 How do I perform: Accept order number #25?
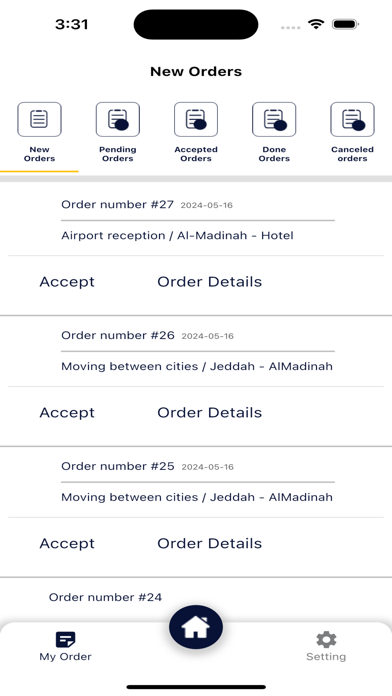tap(67, 544)
